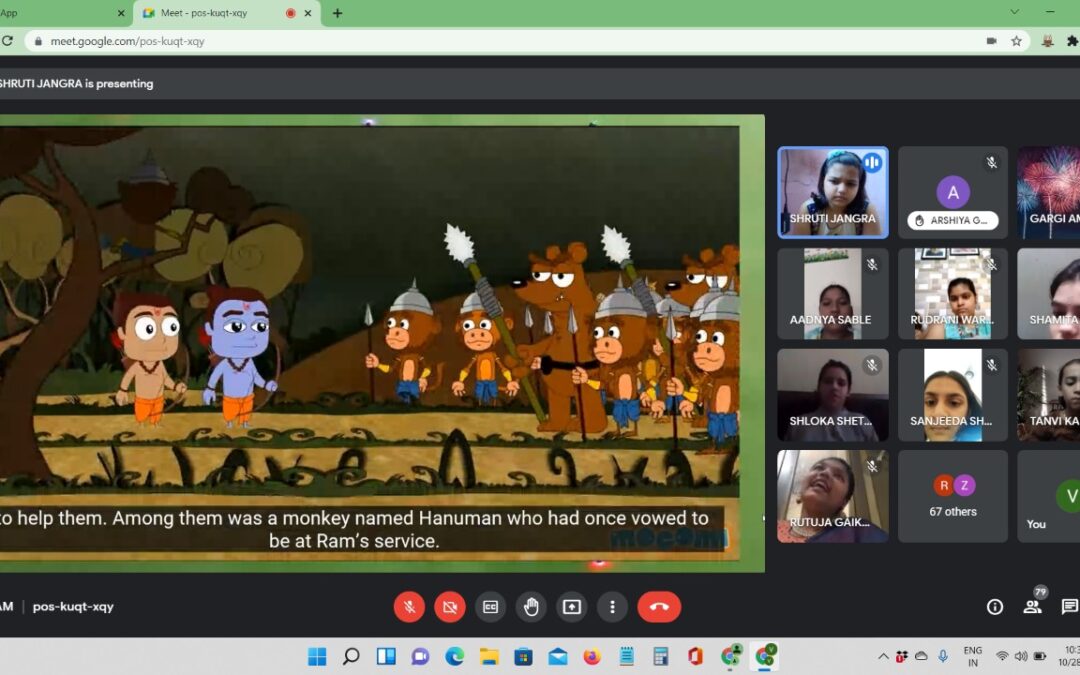Raise hand in the meeting

(x=531, y=607)
